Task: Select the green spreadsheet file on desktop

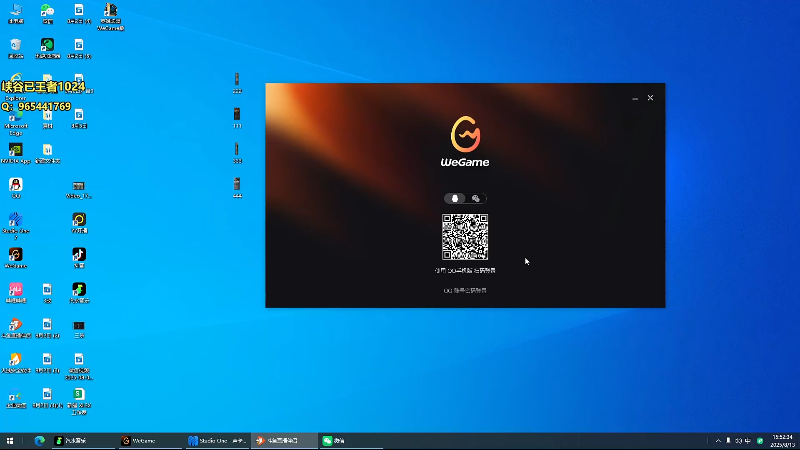Action: tap(79, 401)
